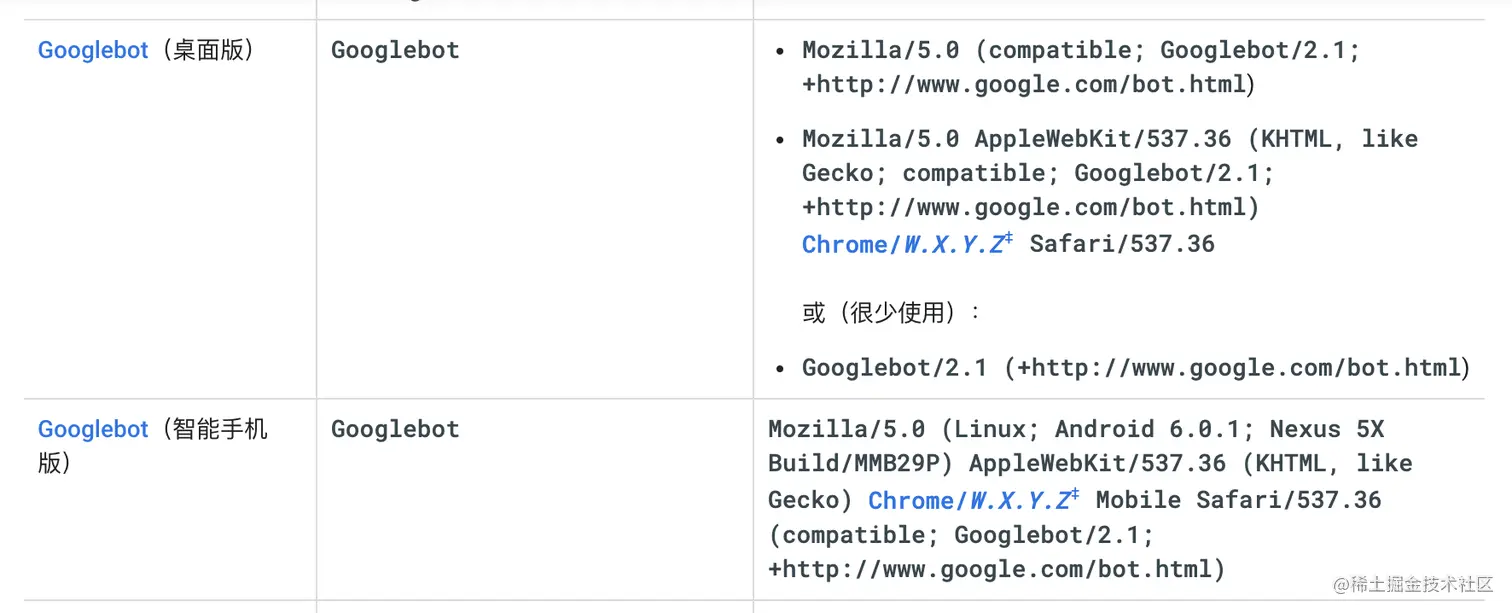Click the Googlebot token in desktop row

coord(395,50)
